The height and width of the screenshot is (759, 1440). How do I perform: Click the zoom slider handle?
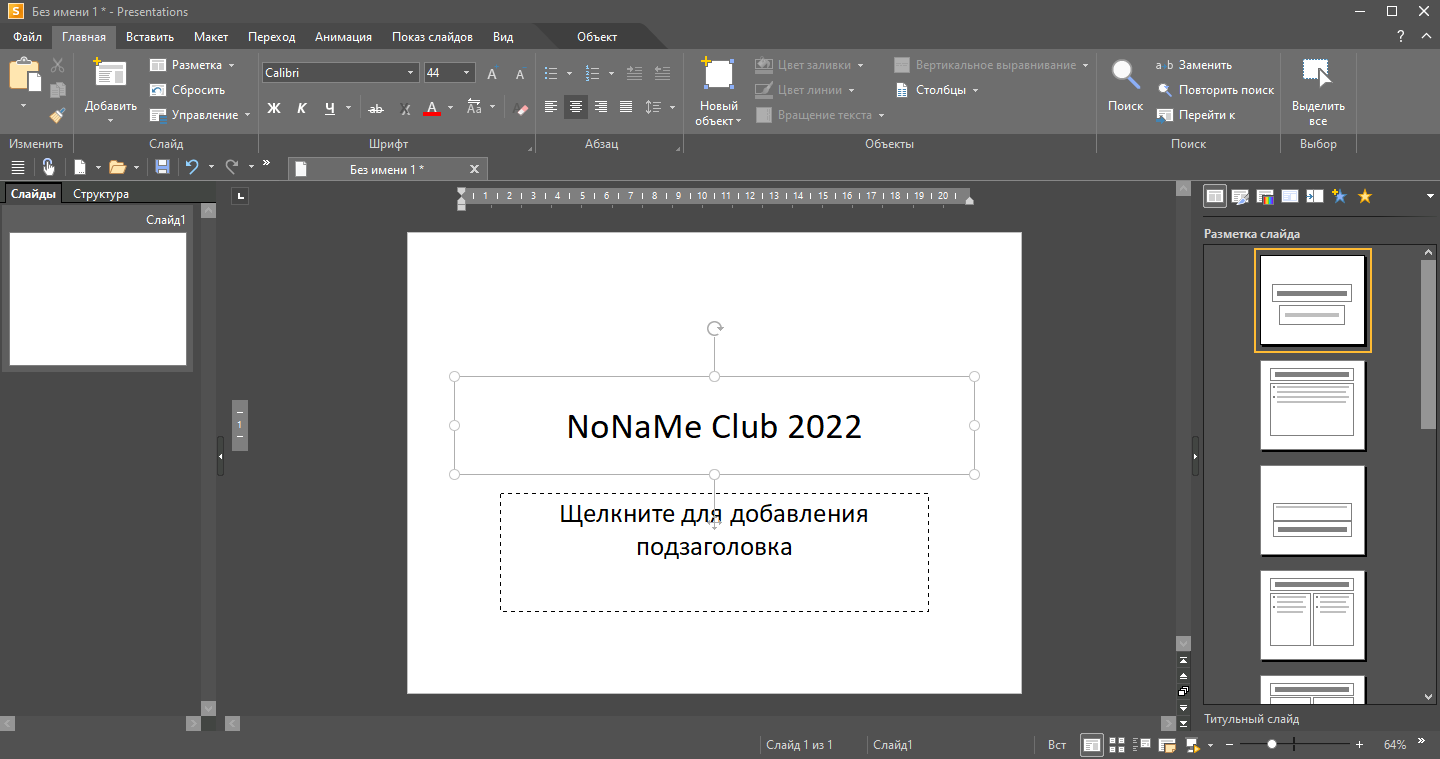(x=1272, y=744)
